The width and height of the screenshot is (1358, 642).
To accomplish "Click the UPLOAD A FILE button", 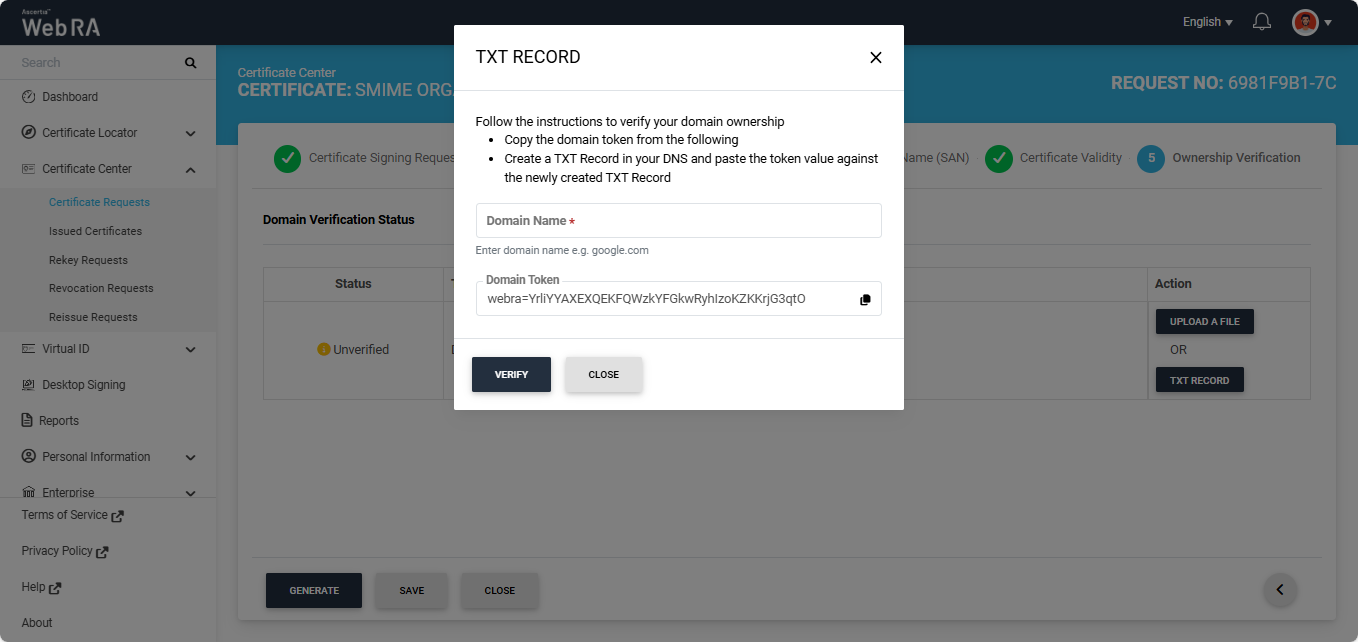I will tap(1205, 322).
